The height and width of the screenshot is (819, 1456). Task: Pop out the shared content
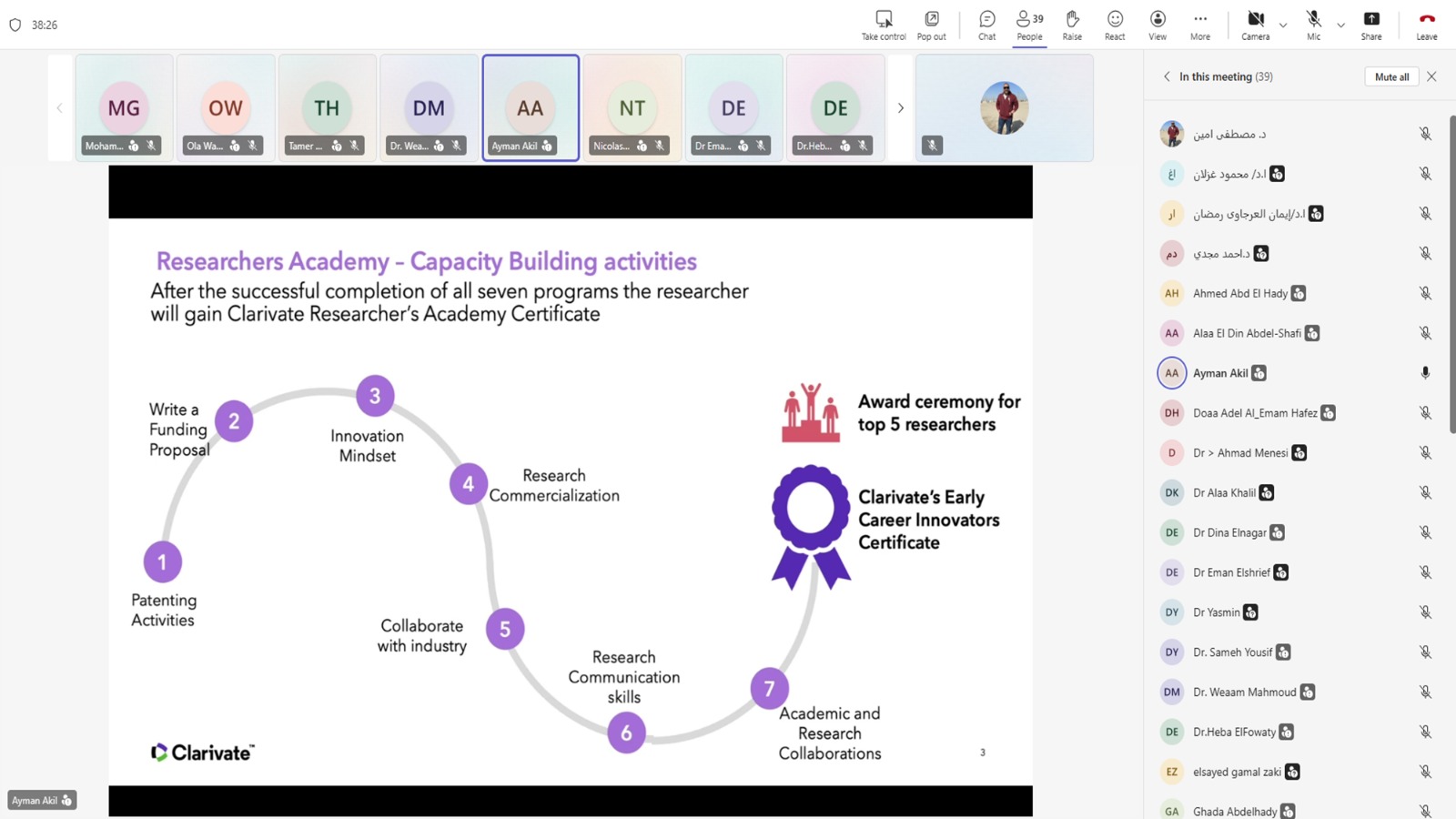[x=931, y=25]
